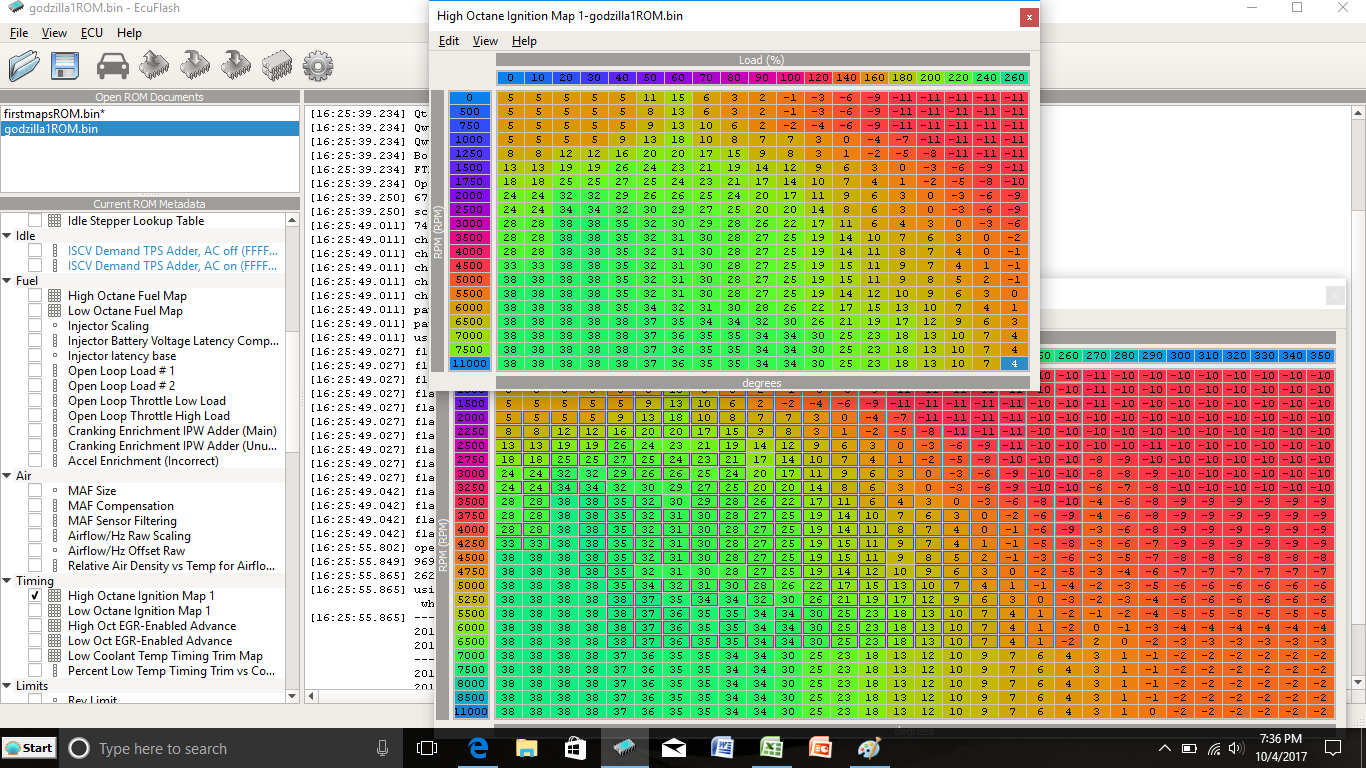Click the car vehicle icon in toolbar
The image size is (1366, 768).
tap(113, 66)
